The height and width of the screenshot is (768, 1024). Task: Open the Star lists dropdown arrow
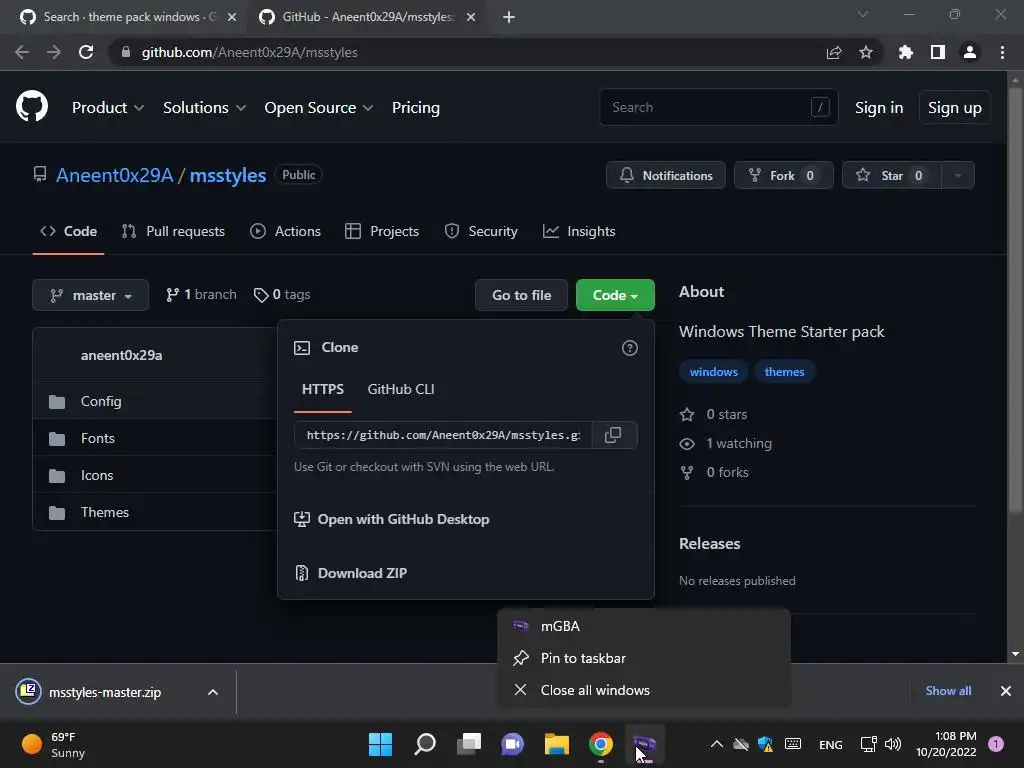coord(958,175)
